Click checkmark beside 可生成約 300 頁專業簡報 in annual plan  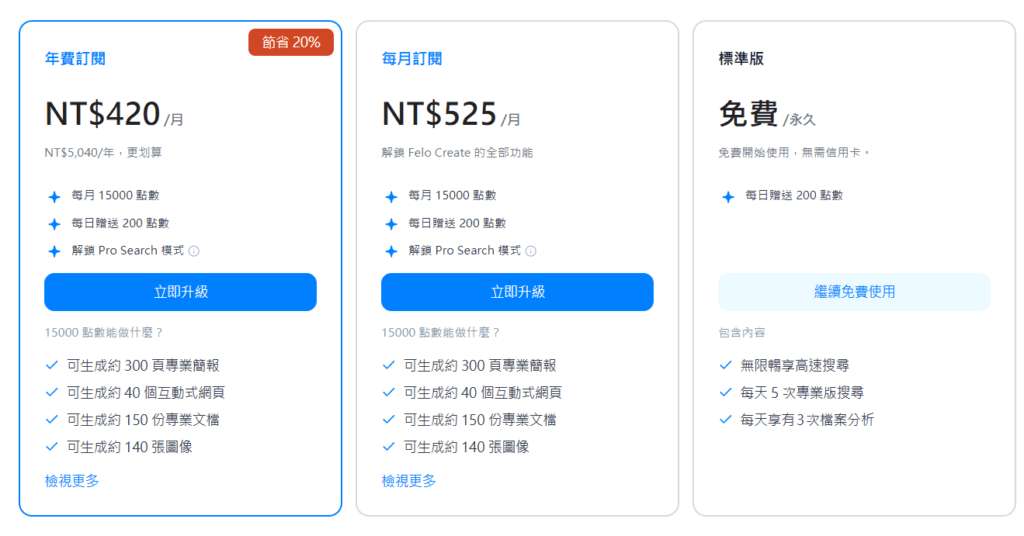[x=52, y=366]
